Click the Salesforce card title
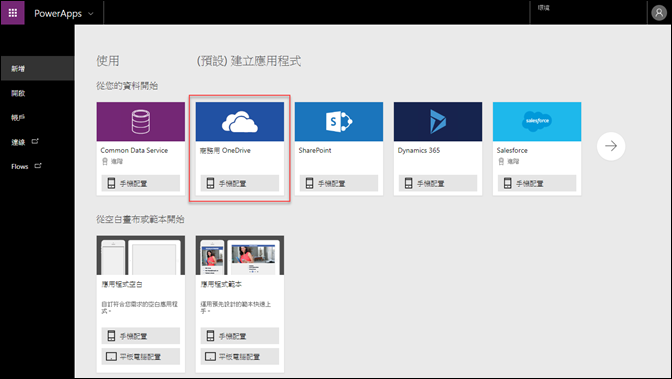This screenshot has height=379, width=672. (x=512, y=150)
